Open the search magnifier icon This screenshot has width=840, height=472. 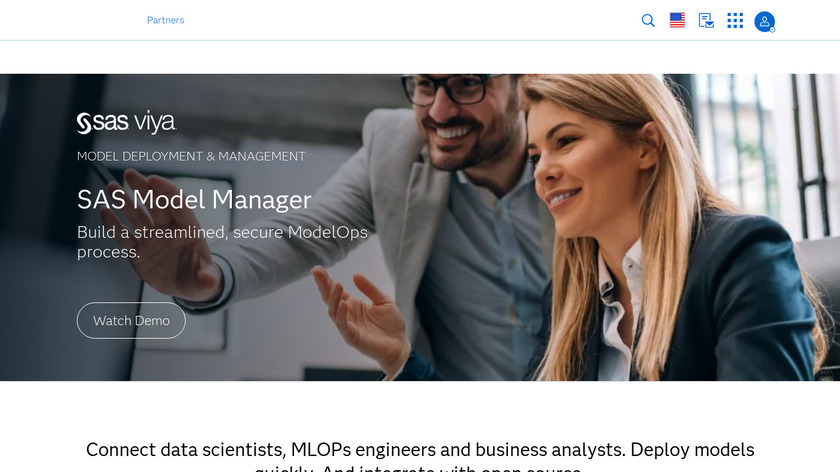coord(648,20)
